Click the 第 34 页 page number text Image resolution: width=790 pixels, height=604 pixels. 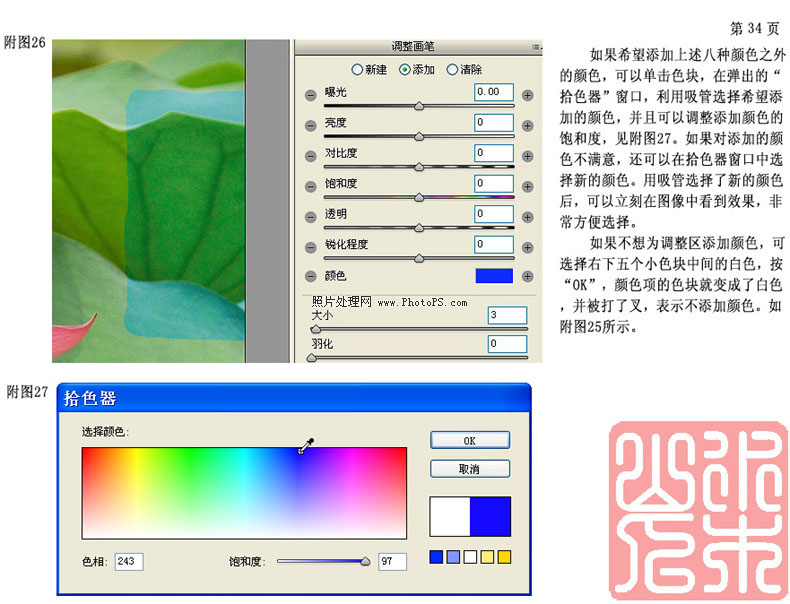(x=755, y=28)
